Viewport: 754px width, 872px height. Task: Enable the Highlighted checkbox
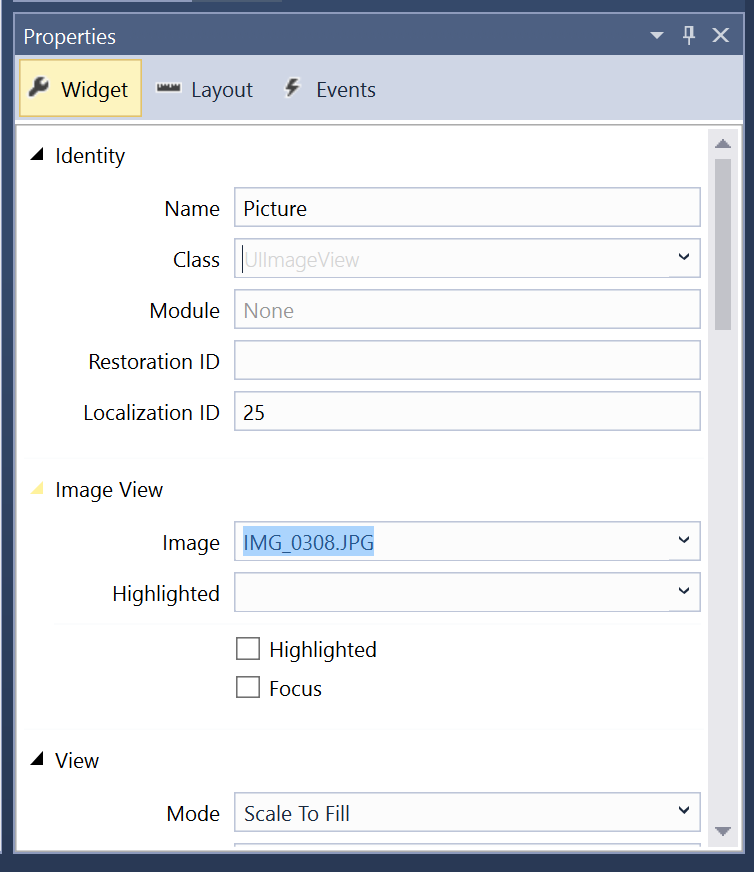click(248, 648)
